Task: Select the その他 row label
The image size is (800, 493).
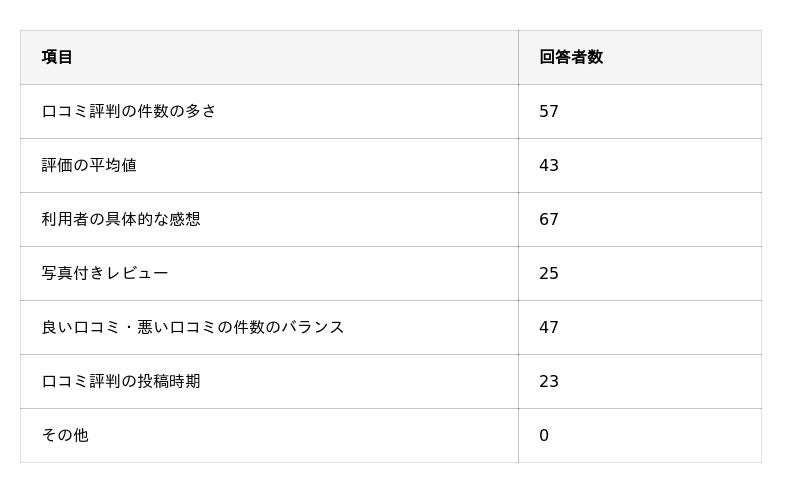Action: 65,435
